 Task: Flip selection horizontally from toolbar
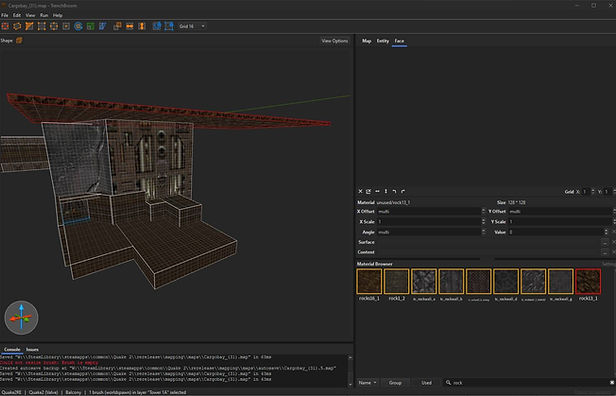[130, 26]
